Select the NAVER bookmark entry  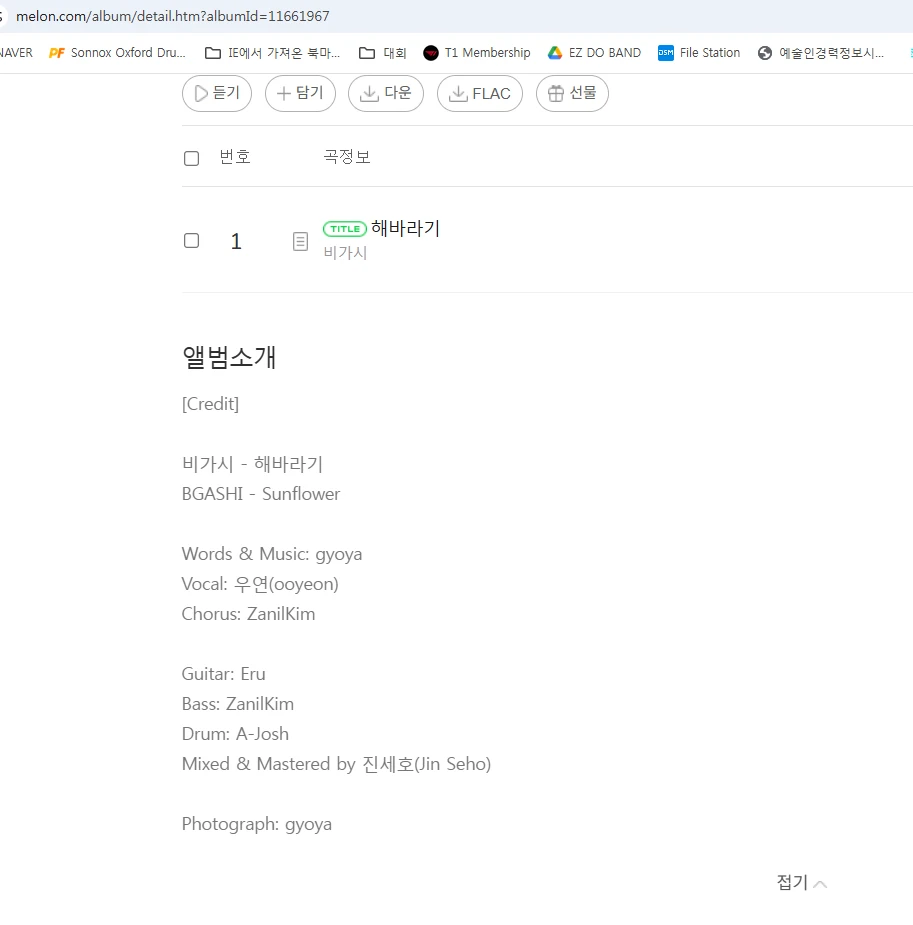(x=13, y=52)
